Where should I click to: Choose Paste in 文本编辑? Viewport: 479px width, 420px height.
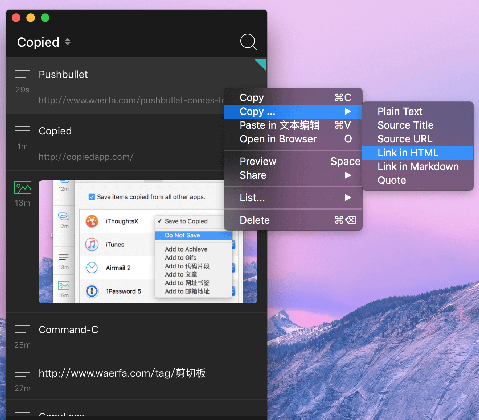(x=293, y=125)
